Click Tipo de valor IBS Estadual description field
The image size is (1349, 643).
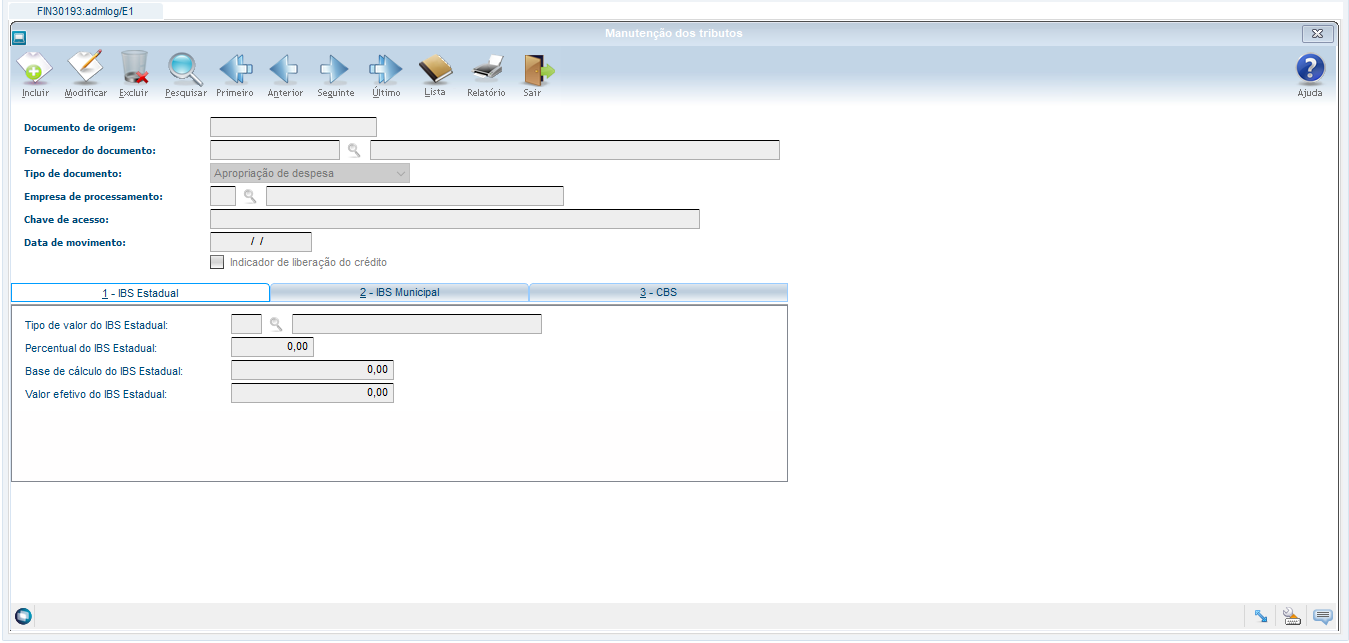(x=417, y=324)
